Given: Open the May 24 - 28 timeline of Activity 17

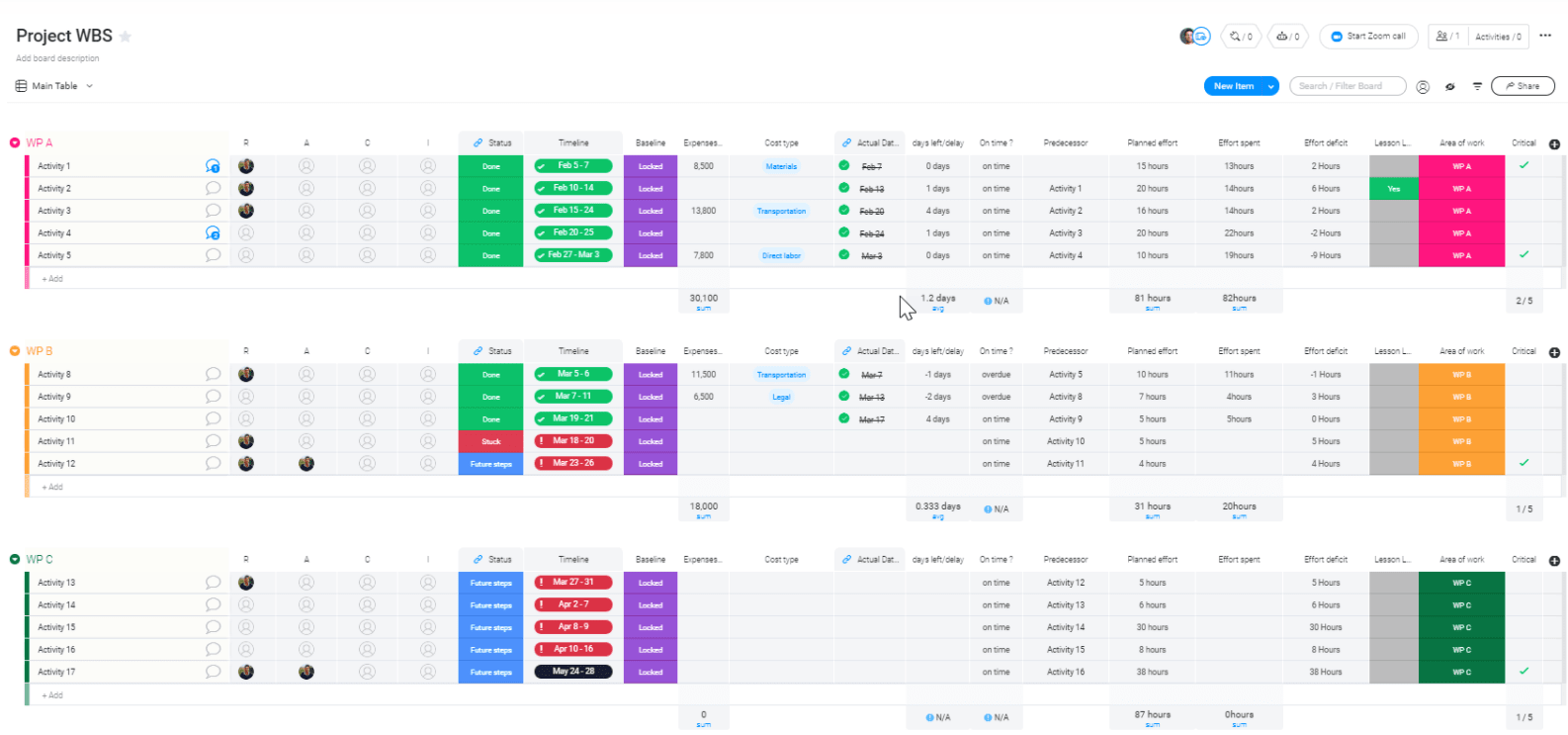Looking at the screenshot, I should (x=573, y=671).
